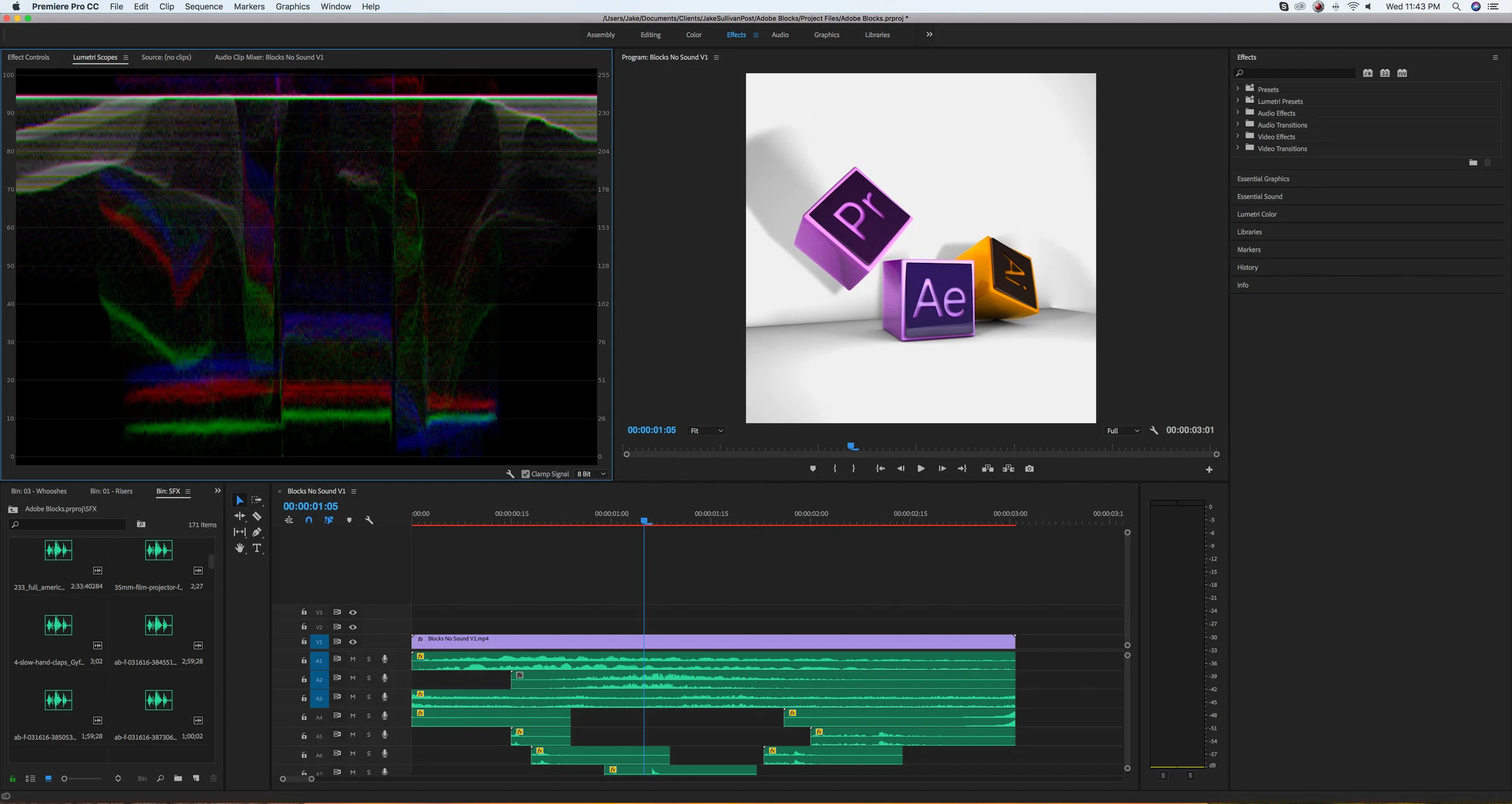The width and height of the screenshot is (1512, 804).
Task: Filter 32-bit Color effects
Action: tap(1385, 73)
